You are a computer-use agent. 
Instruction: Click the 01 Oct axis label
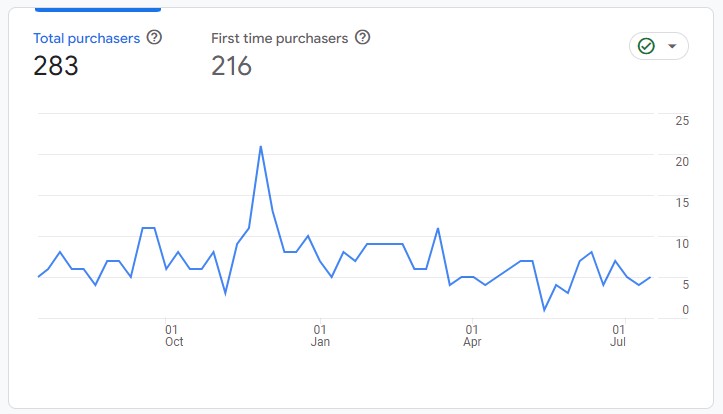[174, 336]
